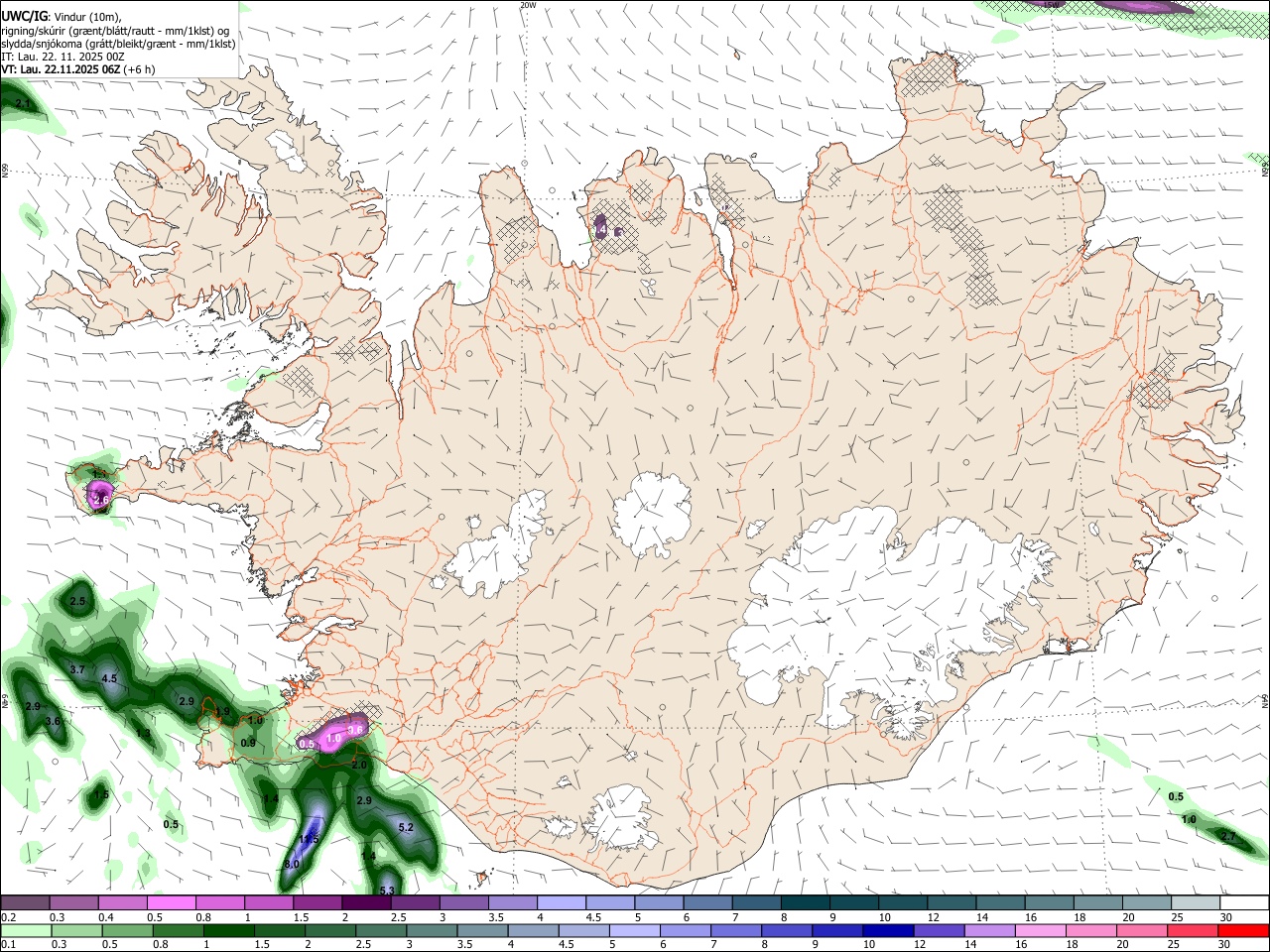Click the bright pink-magenta swatch on the snow scale
Image resolution: width=1270 pixels, height=952 pixels.
coord(172,903)
